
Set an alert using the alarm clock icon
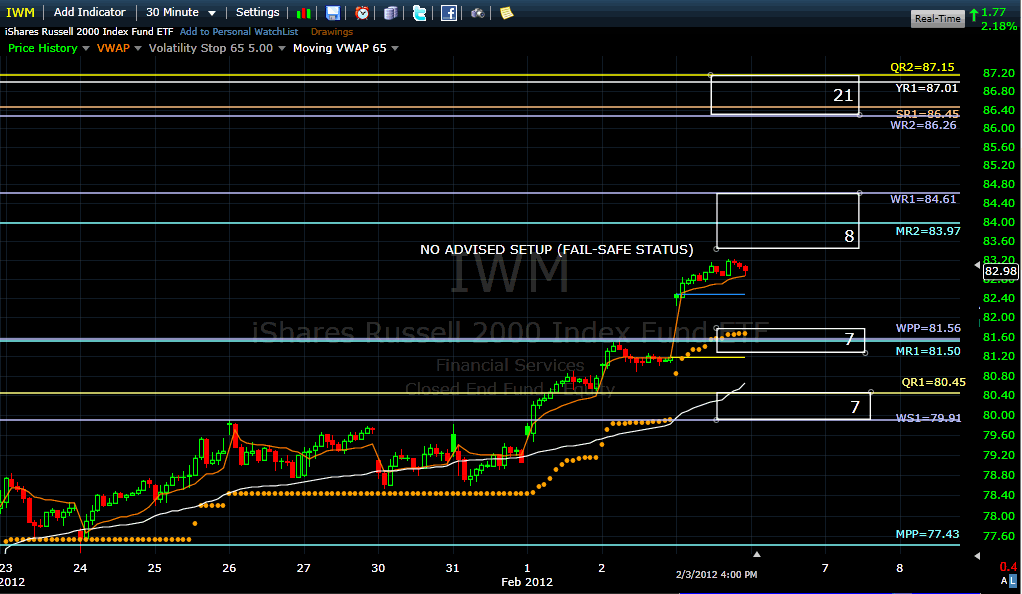coord(362,13)
